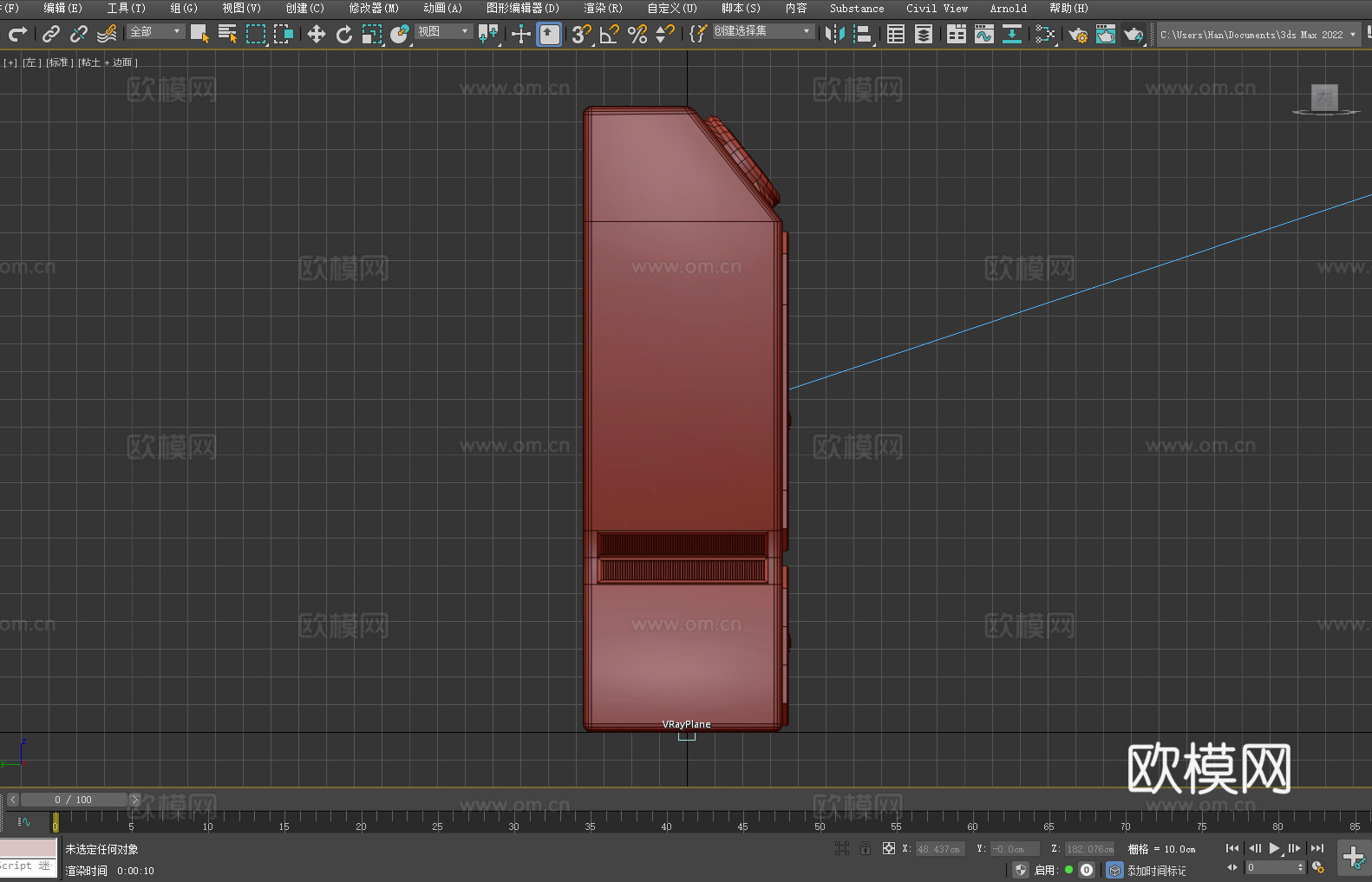
Task: Open the 创建(C) menu
Action: 304,8
